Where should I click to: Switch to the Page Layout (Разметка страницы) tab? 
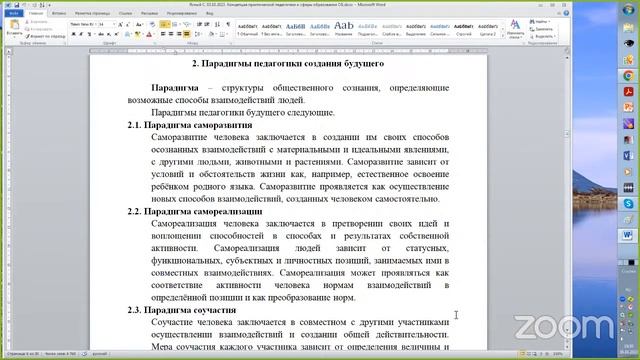tap(92, 13)
